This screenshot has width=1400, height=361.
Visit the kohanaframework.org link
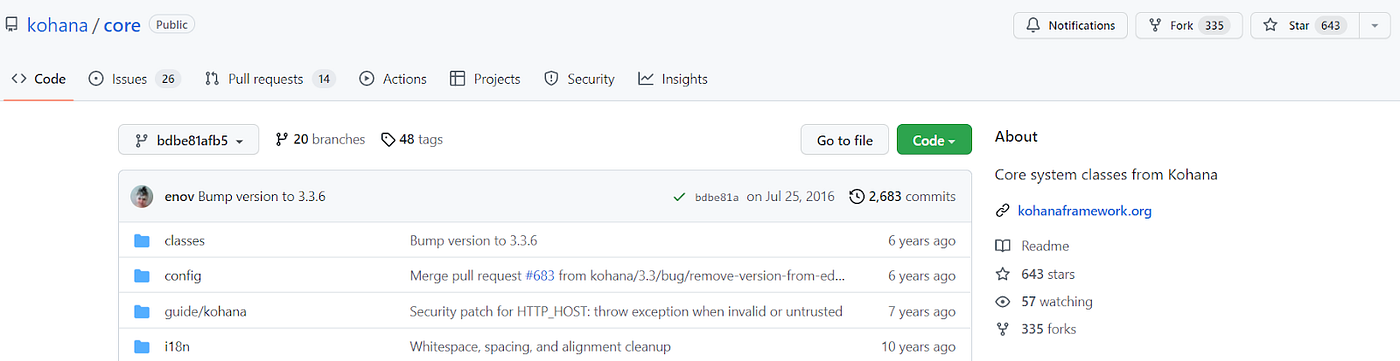(1084, 211)
